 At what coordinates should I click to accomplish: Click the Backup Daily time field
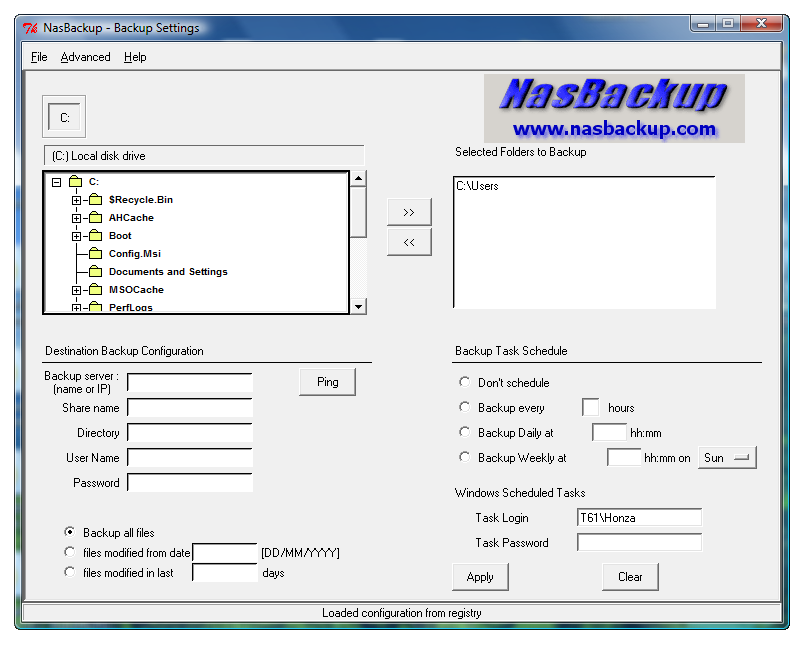click(609, 432)
